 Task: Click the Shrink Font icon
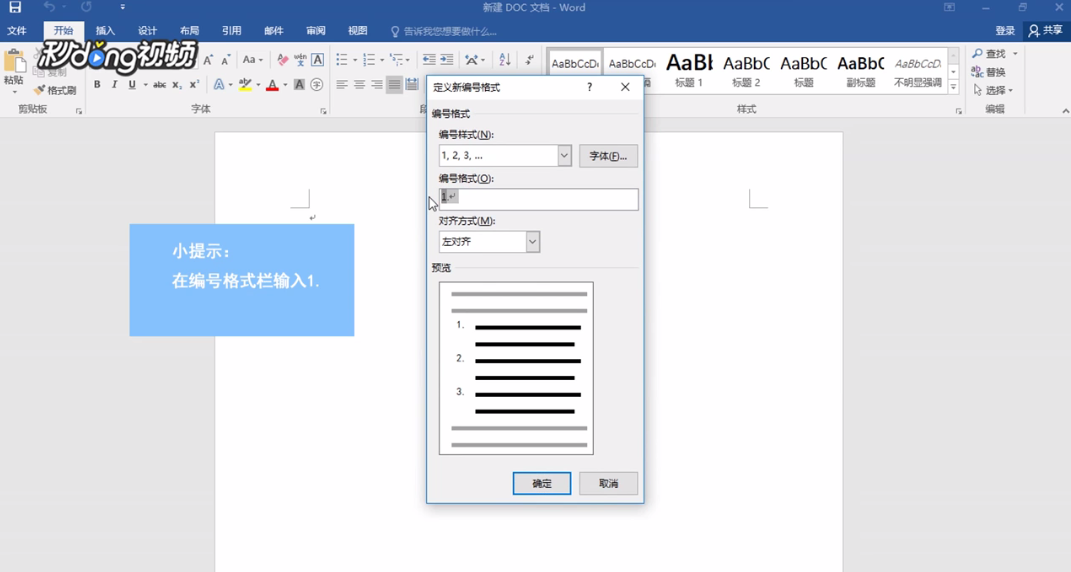(225, 60)
